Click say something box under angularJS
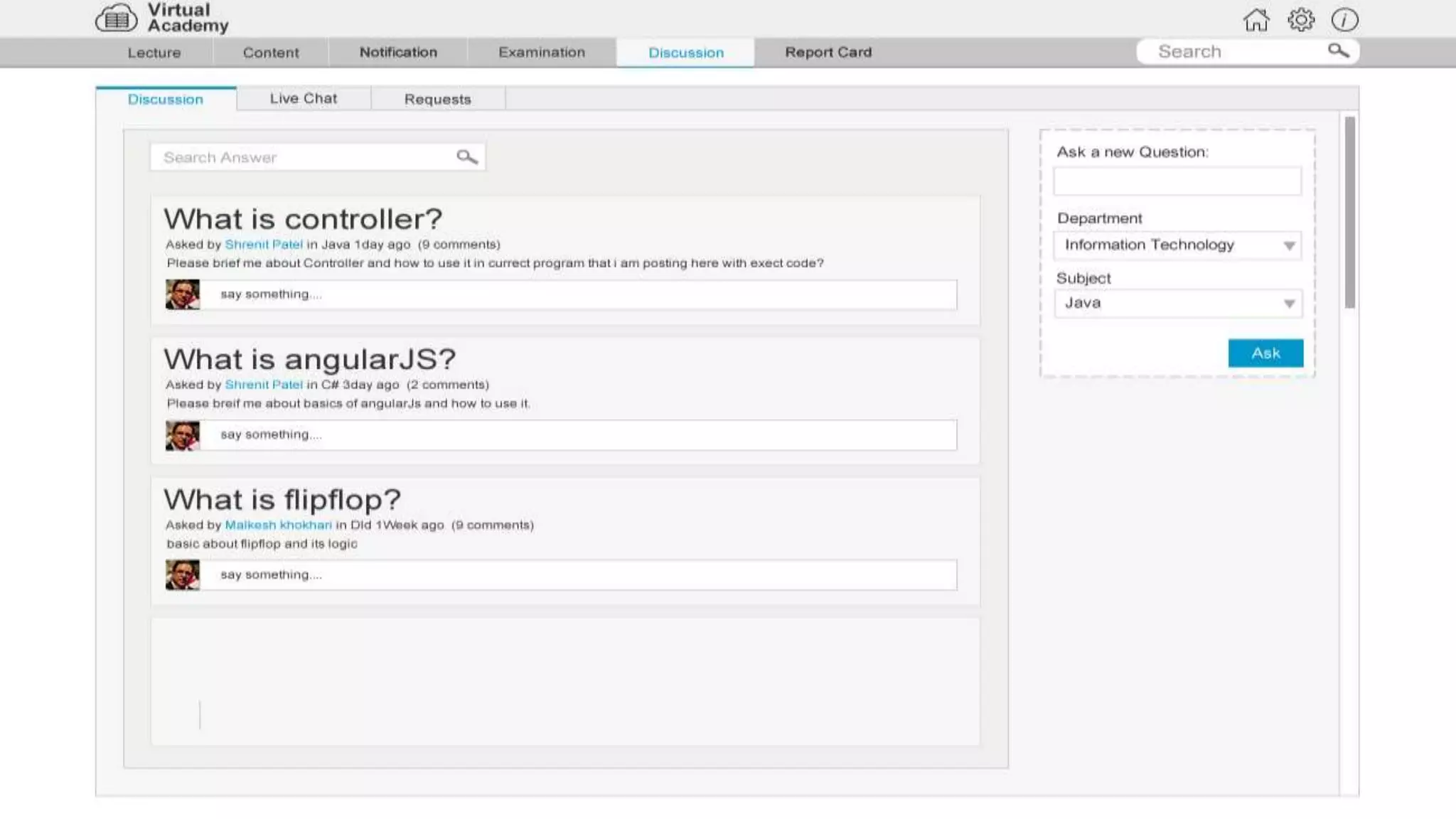Screen dimensions: 1456x819 point(577,435)
